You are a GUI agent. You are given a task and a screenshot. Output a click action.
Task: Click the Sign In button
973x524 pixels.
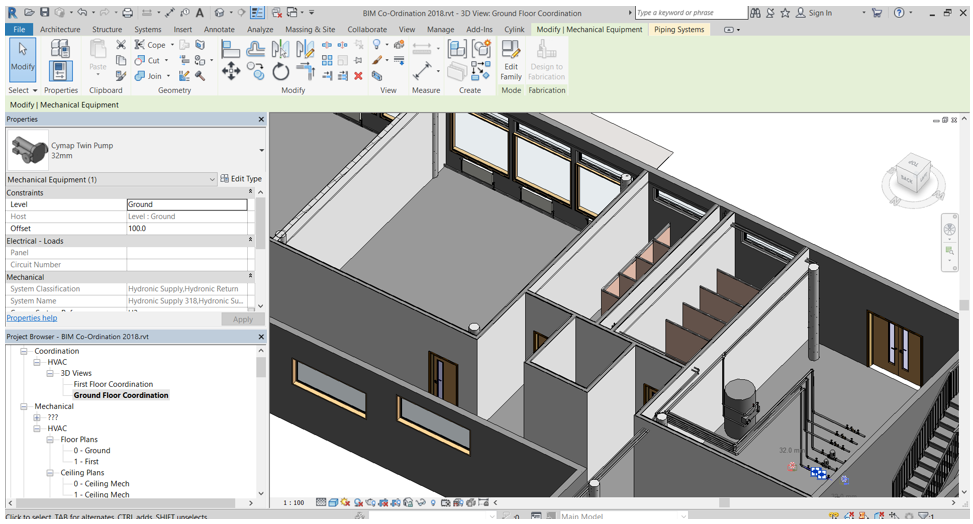click(x=814, y=12)
